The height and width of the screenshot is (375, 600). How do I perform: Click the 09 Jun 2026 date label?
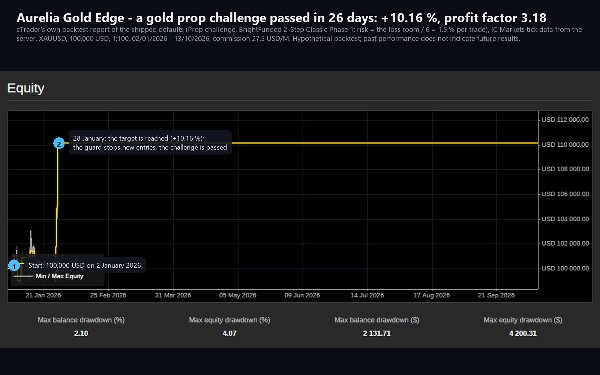click(302, 295)
